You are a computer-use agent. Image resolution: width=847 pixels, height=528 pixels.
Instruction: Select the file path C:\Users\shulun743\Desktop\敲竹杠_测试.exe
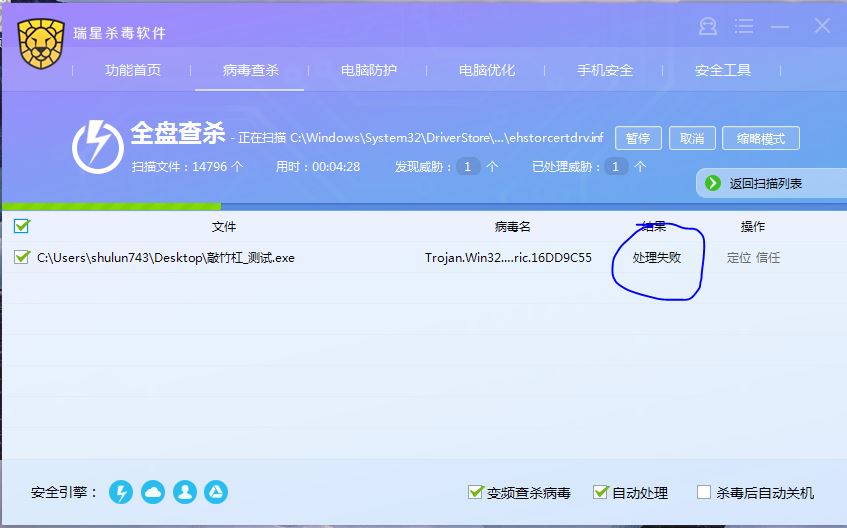[x=166, y=257]
